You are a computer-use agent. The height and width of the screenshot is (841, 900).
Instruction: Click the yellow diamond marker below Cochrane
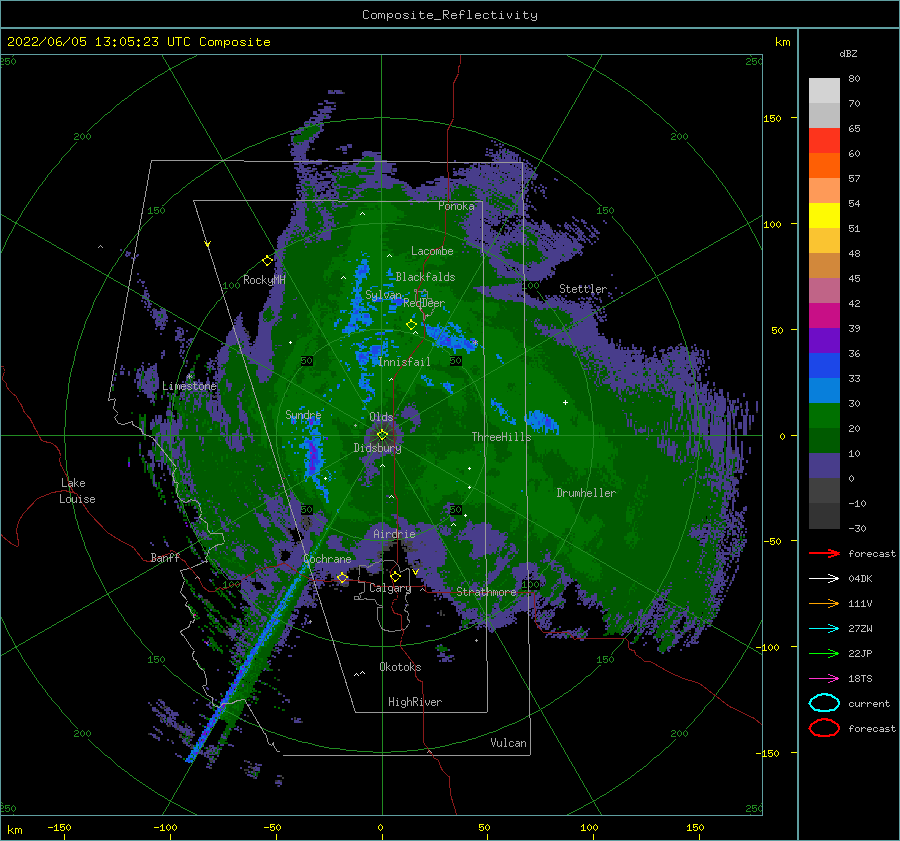[342, 578]
